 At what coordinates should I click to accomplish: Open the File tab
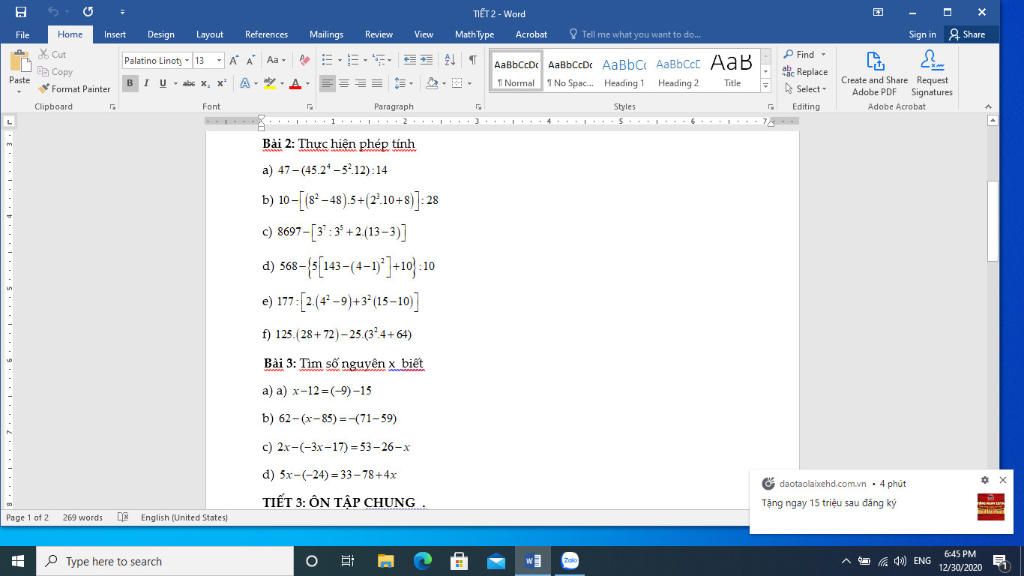pos(22,35)
